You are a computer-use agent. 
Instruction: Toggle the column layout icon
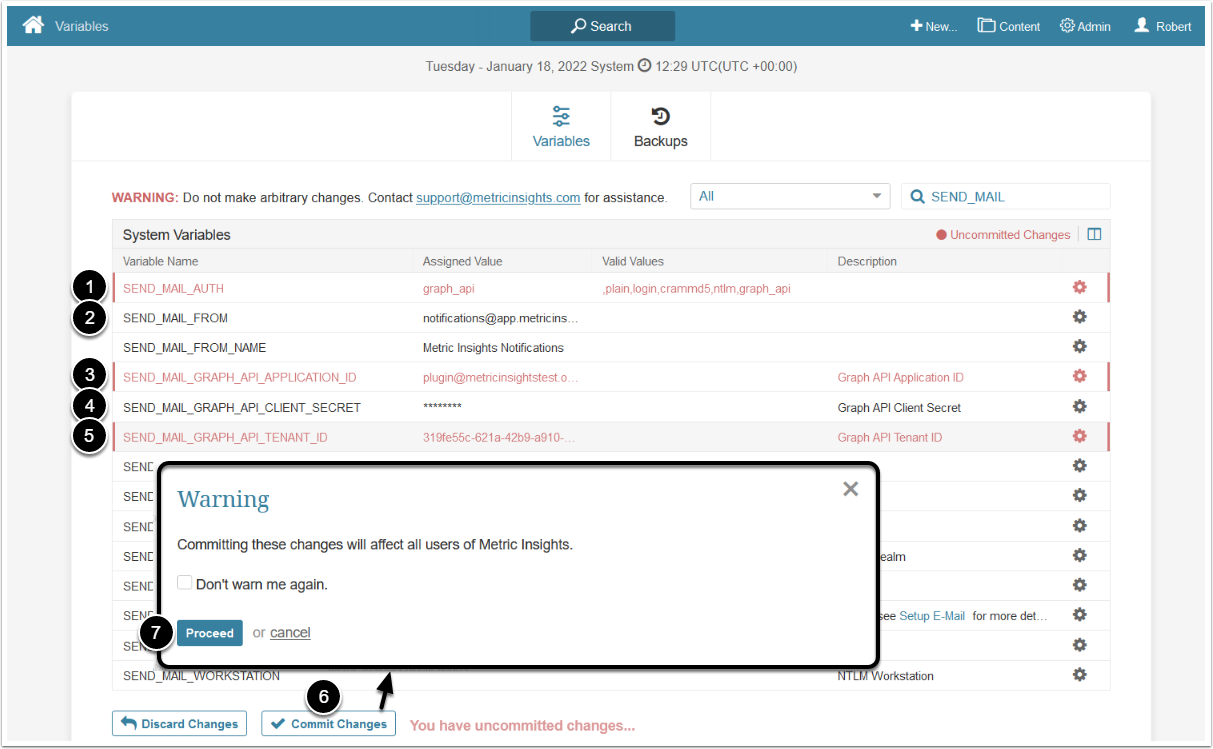1094,235
